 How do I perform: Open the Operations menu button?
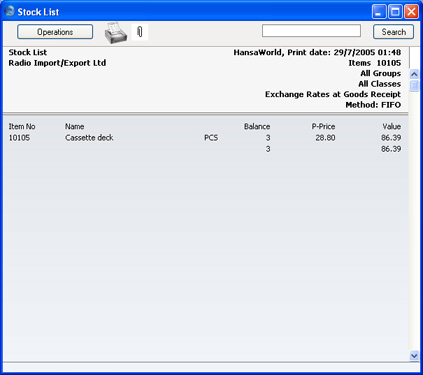click(55, 32)
